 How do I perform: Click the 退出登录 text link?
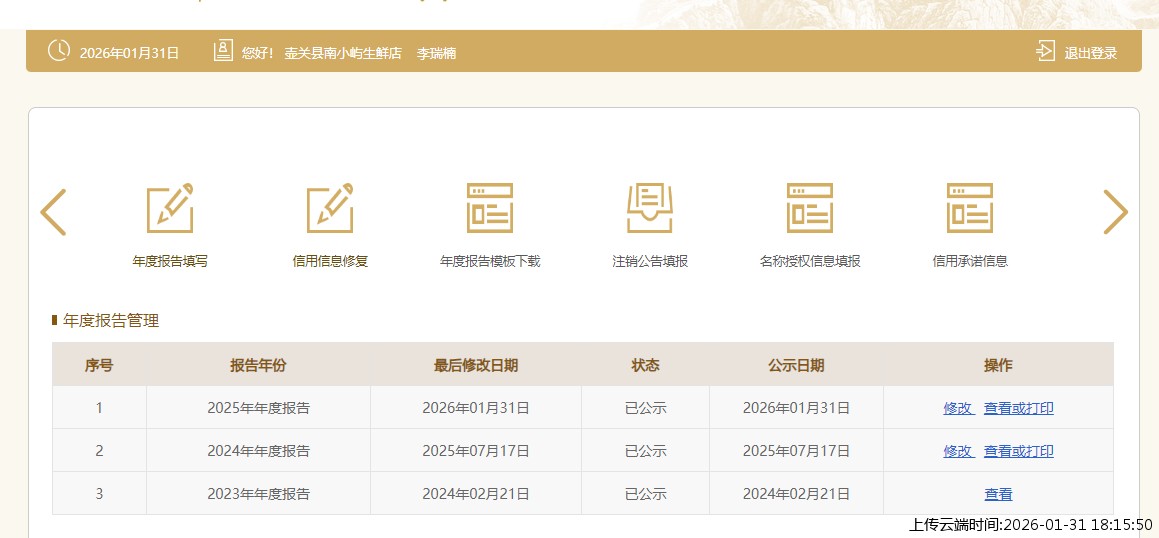pyautogui.click(x=1090, y=53)
